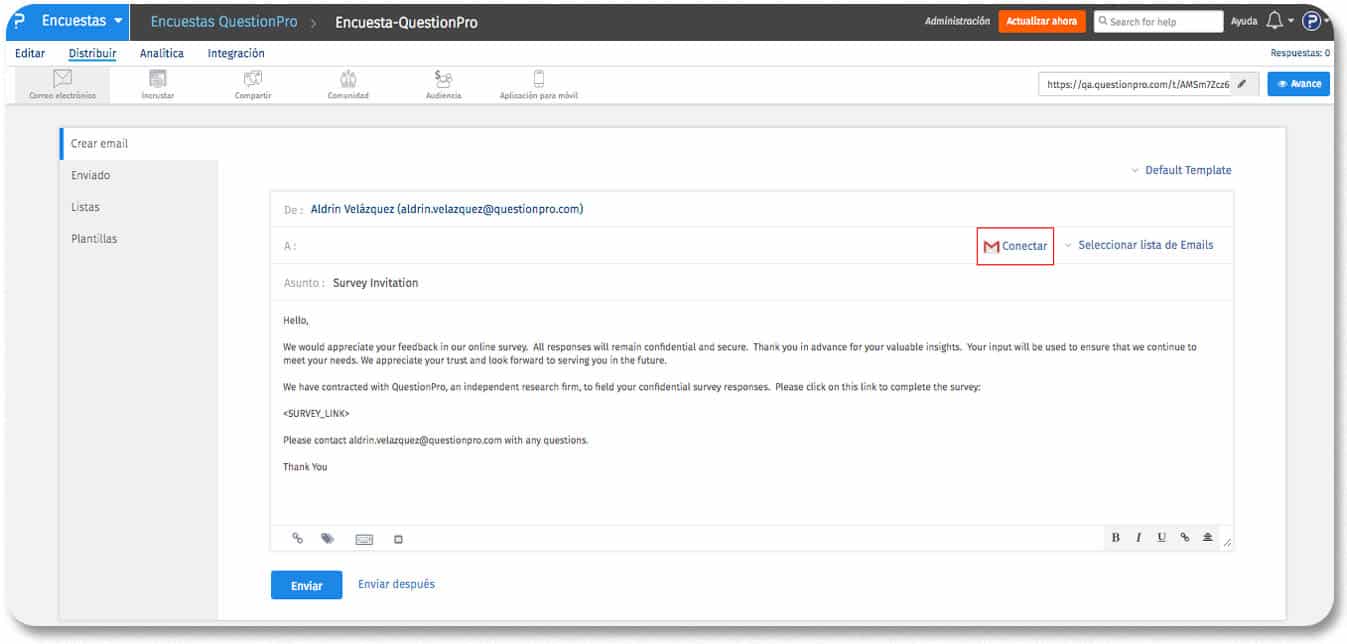The image size is (1347, 644).
Task: Open the Ayuda help link
Action: pos(1243,21)
